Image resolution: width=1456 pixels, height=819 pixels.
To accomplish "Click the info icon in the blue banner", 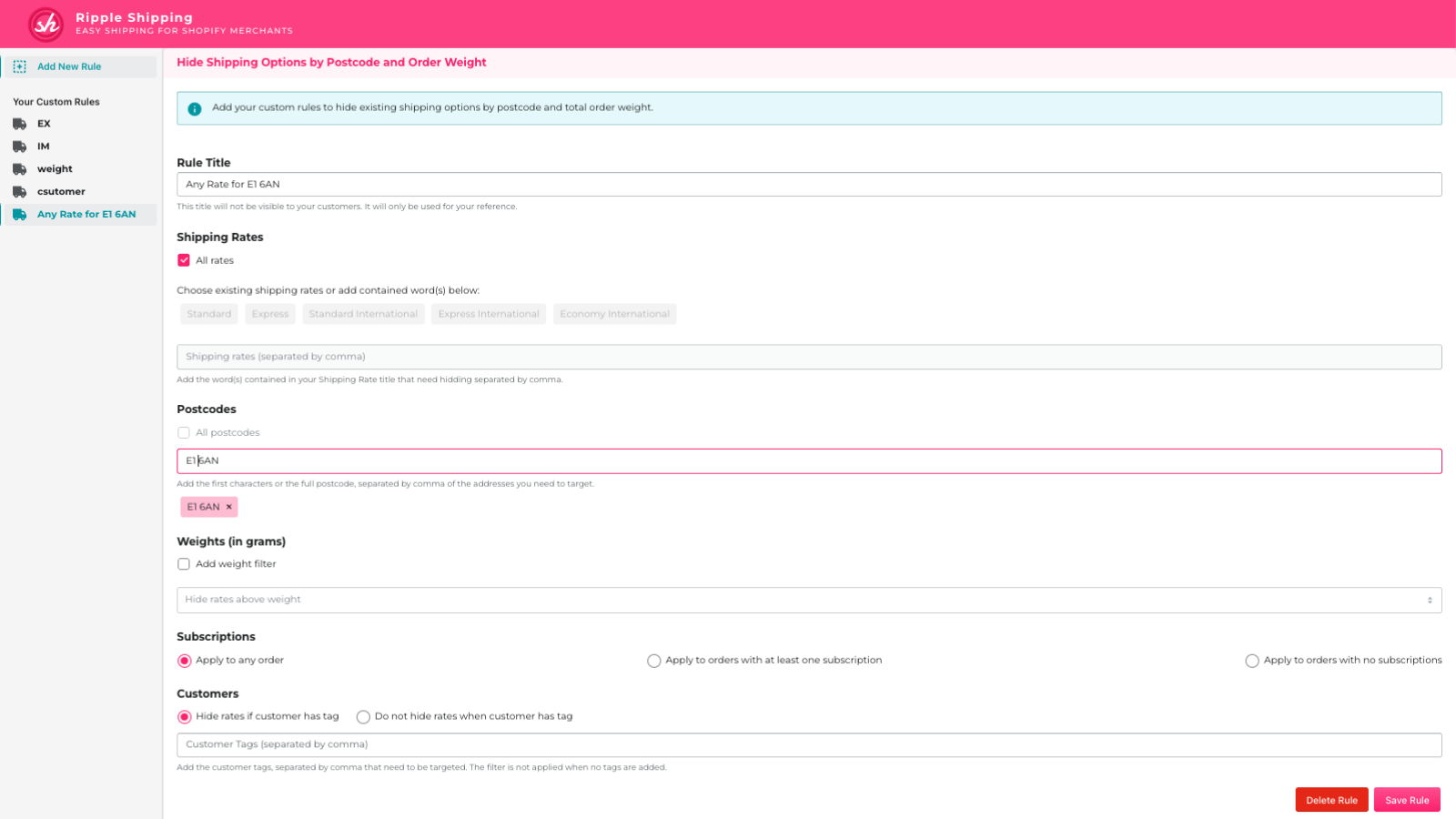I will coord(195,108).
